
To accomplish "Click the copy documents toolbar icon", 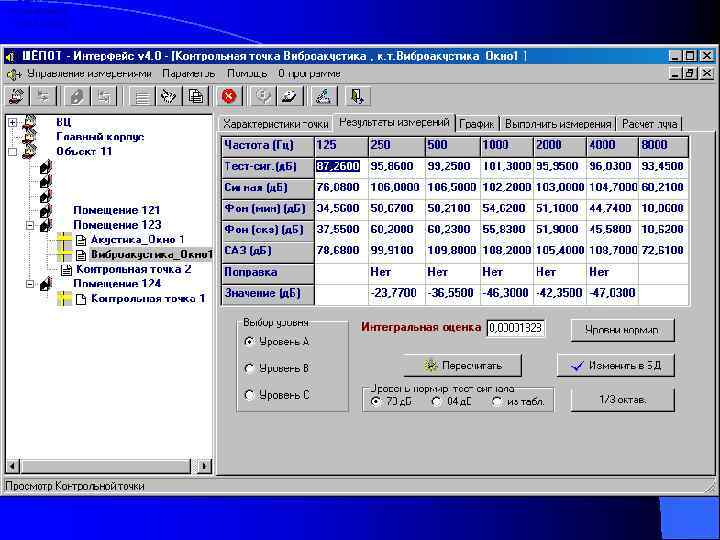I will [197, 96].
